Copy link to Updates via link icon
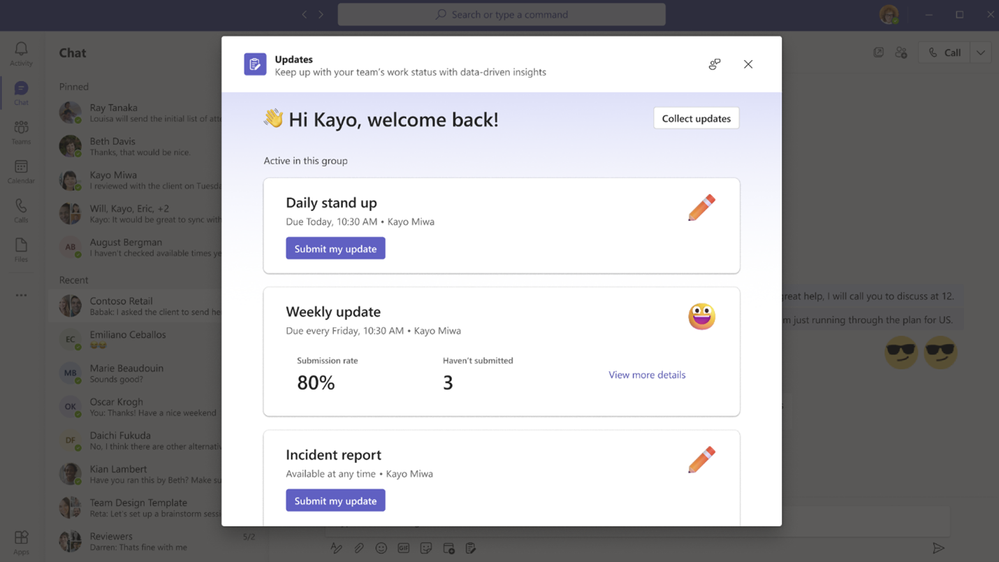This screenshot has width=999, height=562. coord(714,64)
